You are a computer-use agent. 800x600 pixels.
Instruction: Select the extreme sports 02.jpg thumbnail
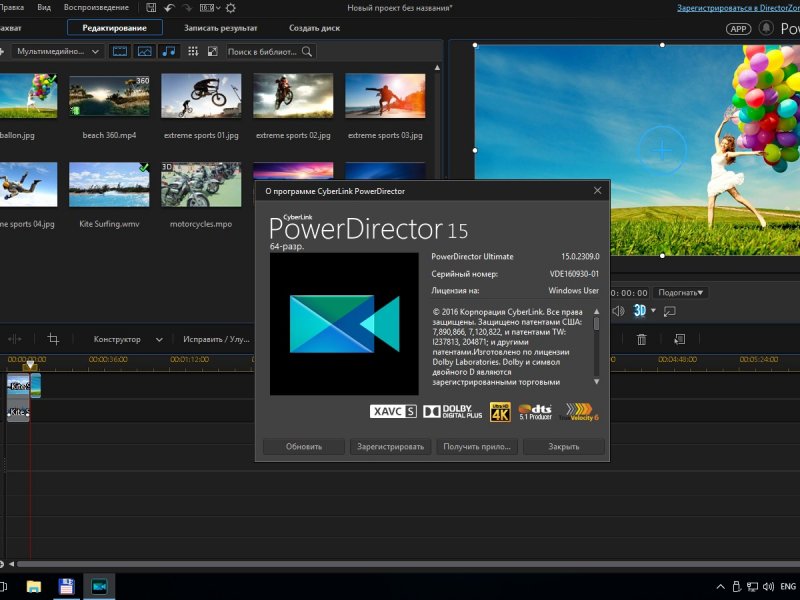tap(293, 96)
